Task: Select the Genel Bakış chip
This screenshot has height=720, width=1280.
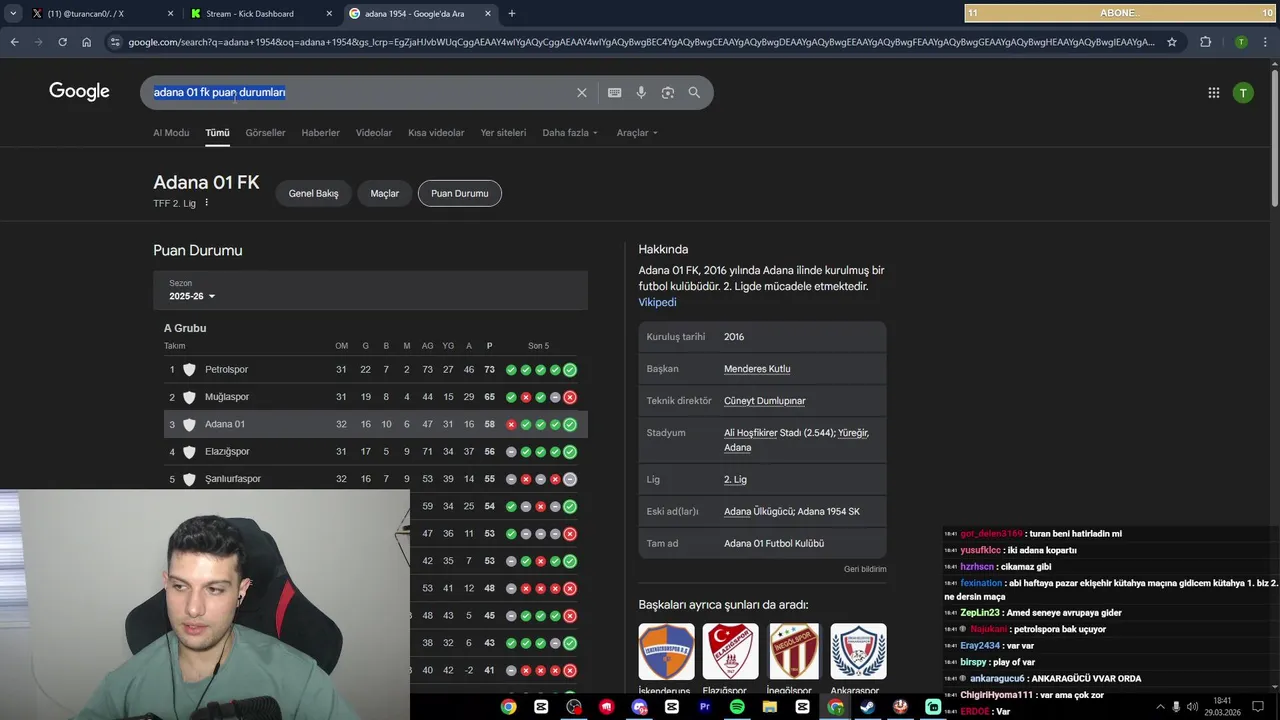Action: click(314, 193)
